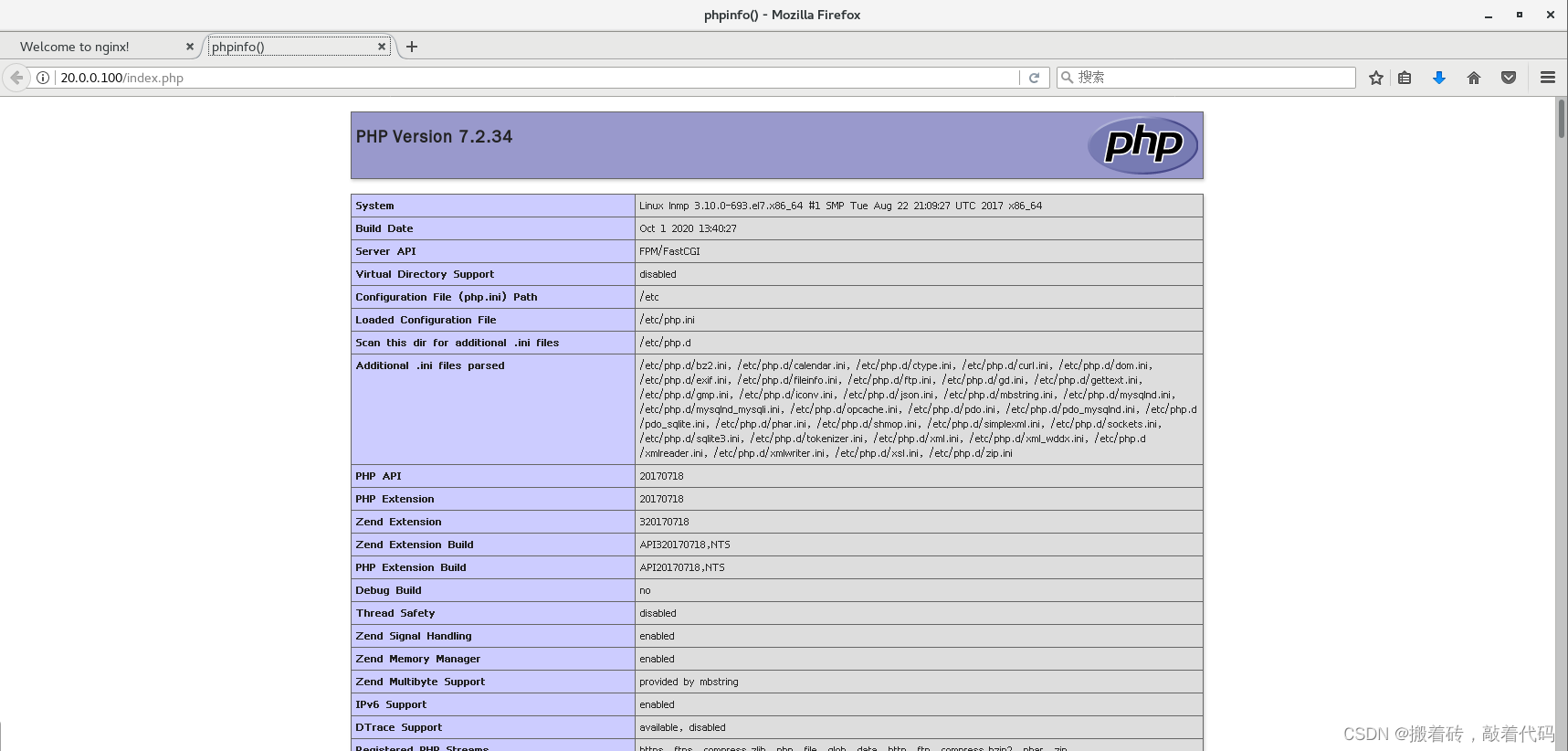Image resolution: width=1568 pixels, height=751 pixels.
Task: Open the Pocket icon
Action: [1509, 78]
